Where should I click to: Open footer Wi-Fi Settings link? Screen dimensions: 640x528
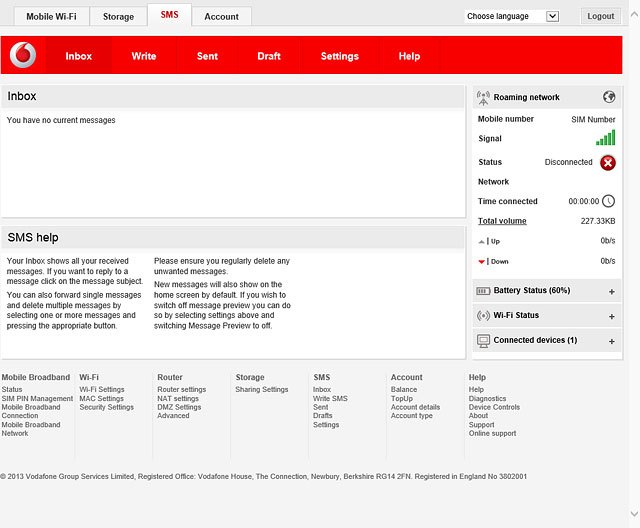click(102, 389)
